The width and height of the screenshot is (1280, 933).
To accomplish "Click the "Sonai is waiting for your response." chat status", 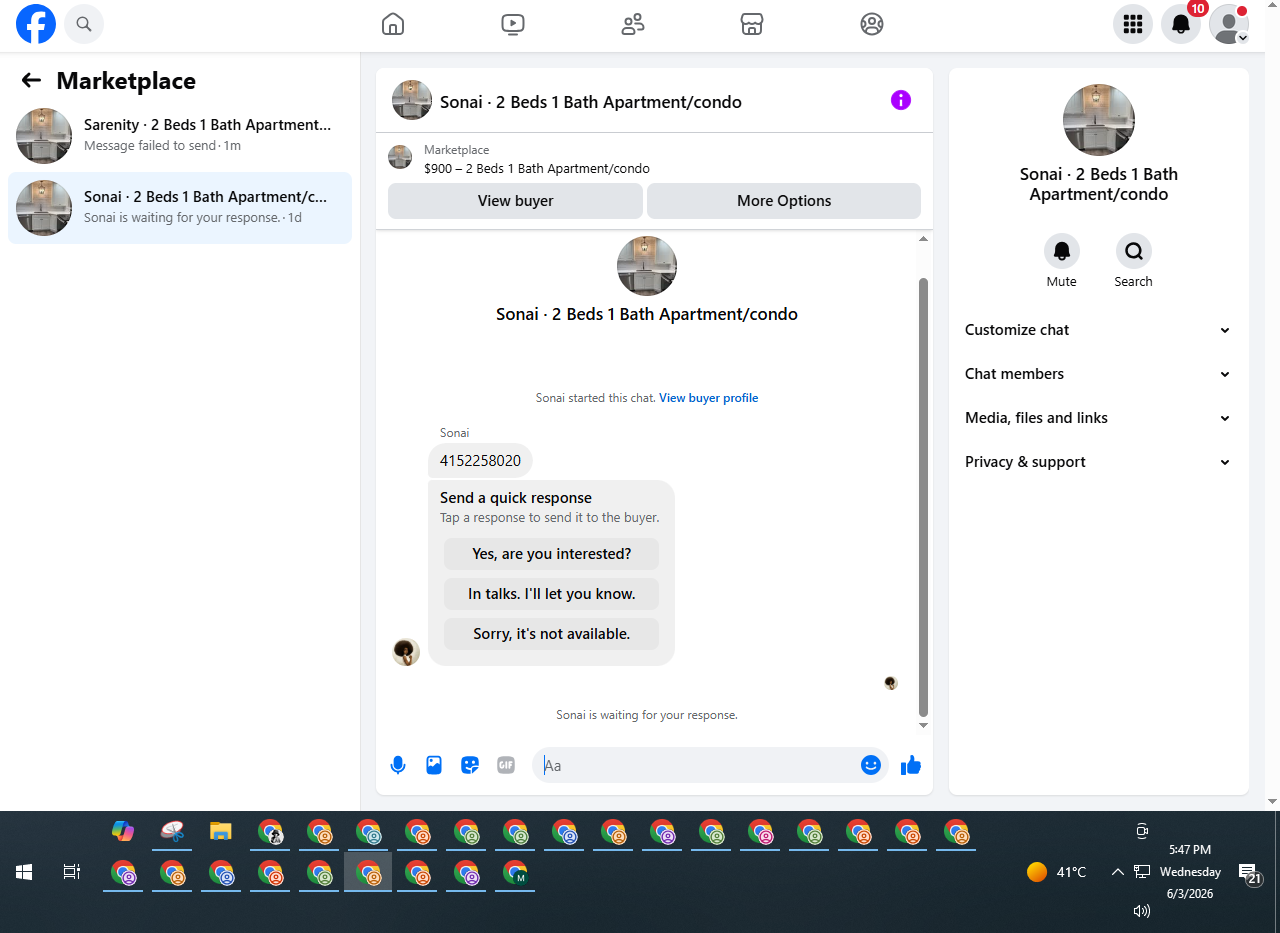I will tap(647, 715).
